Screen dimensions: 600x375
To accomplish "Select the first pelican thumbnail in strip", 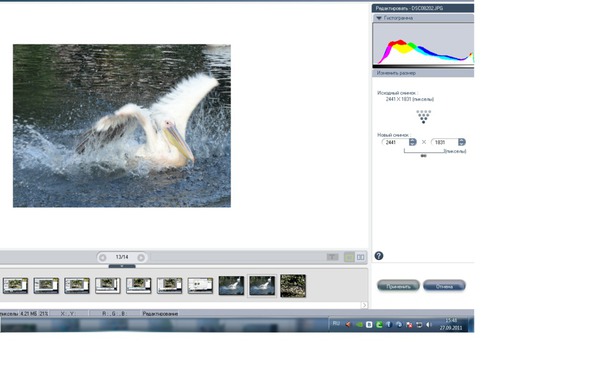I will (231, 286).
